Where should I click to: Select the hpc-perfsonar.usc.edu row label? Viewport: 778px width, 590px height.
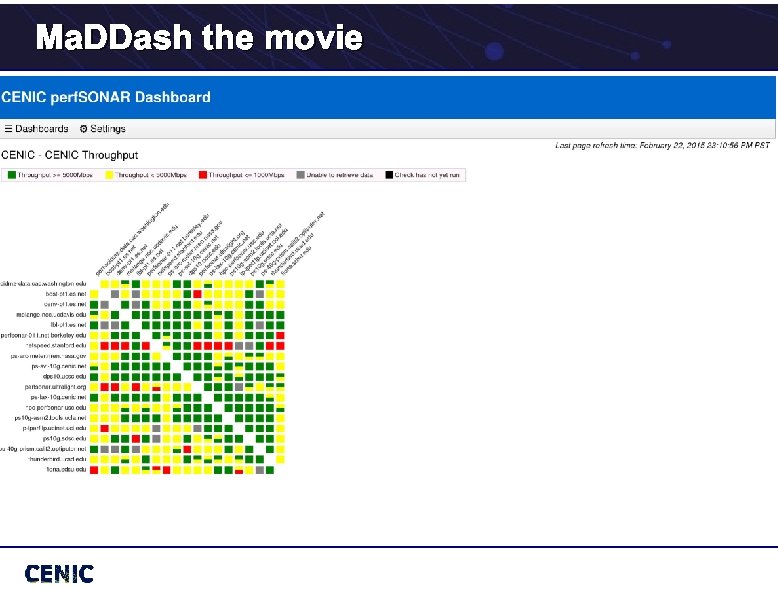tap(56, 407)
